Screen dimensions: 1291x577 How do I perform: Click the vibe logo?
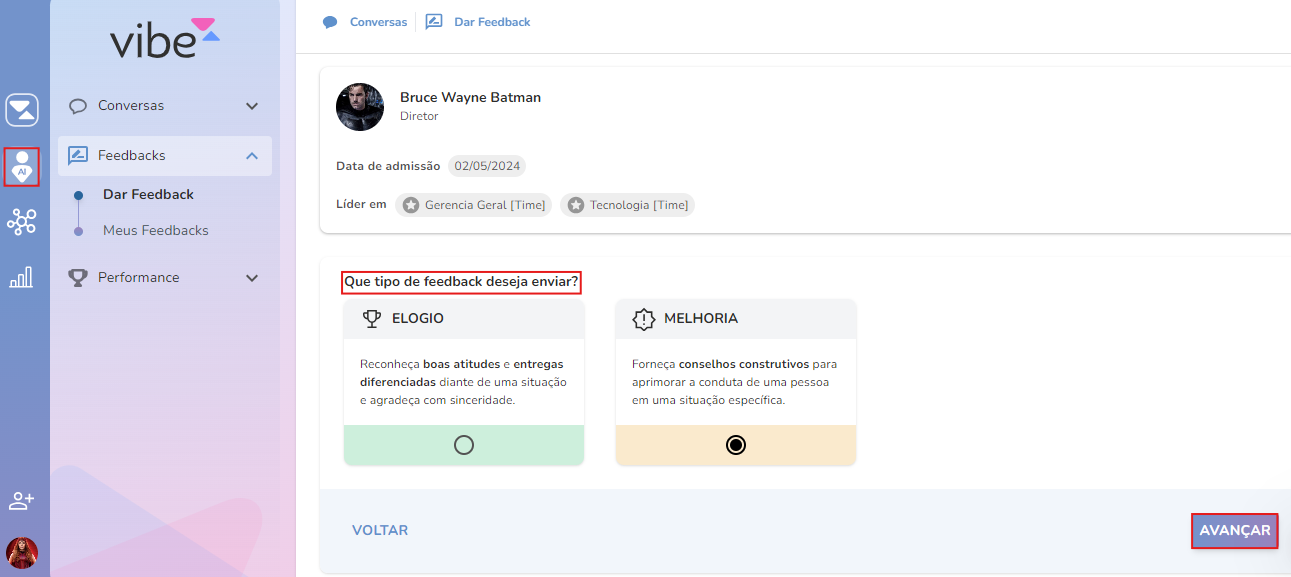(164, 37)
